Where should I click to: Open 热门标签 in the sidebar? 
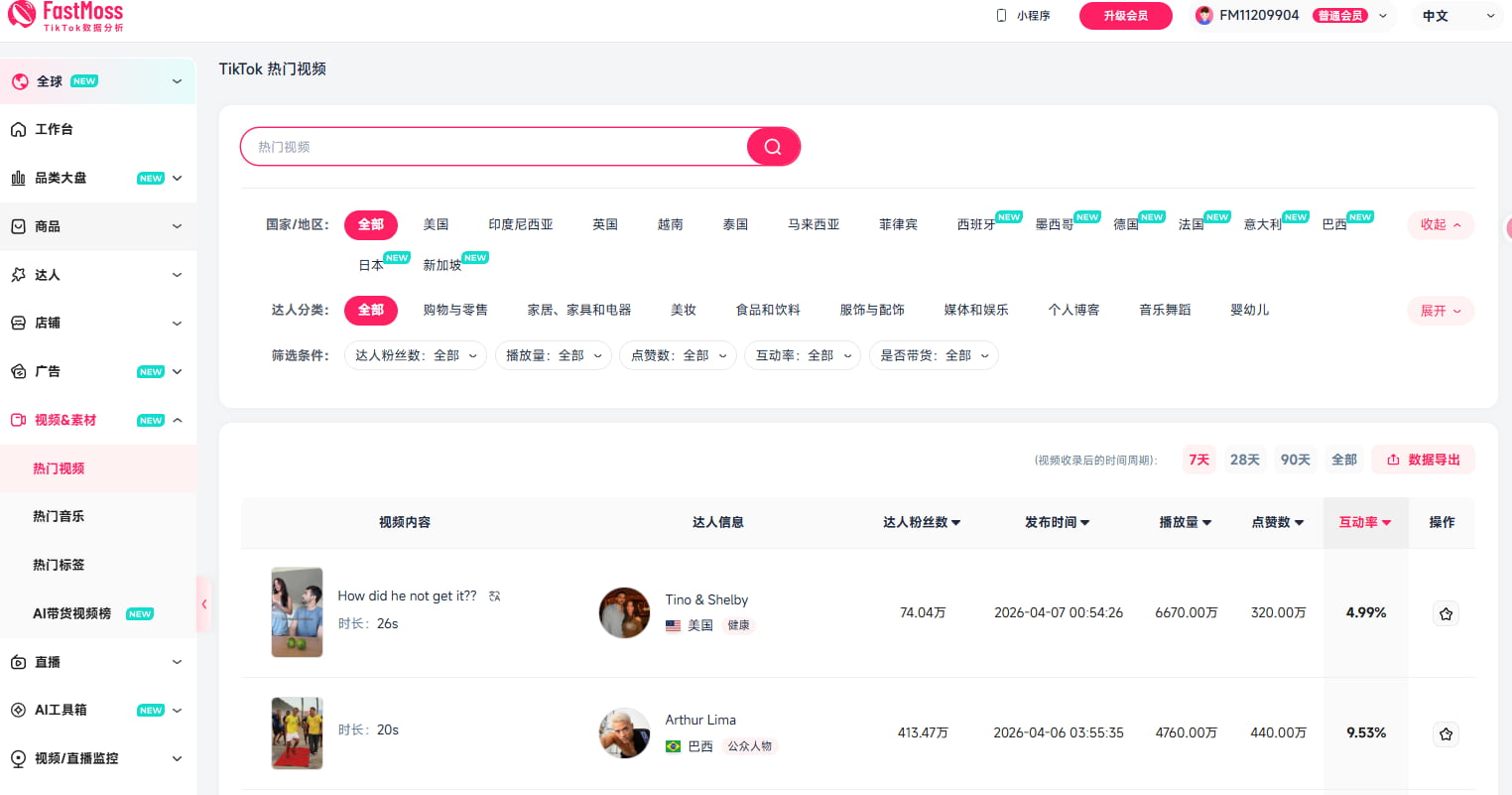59,565
